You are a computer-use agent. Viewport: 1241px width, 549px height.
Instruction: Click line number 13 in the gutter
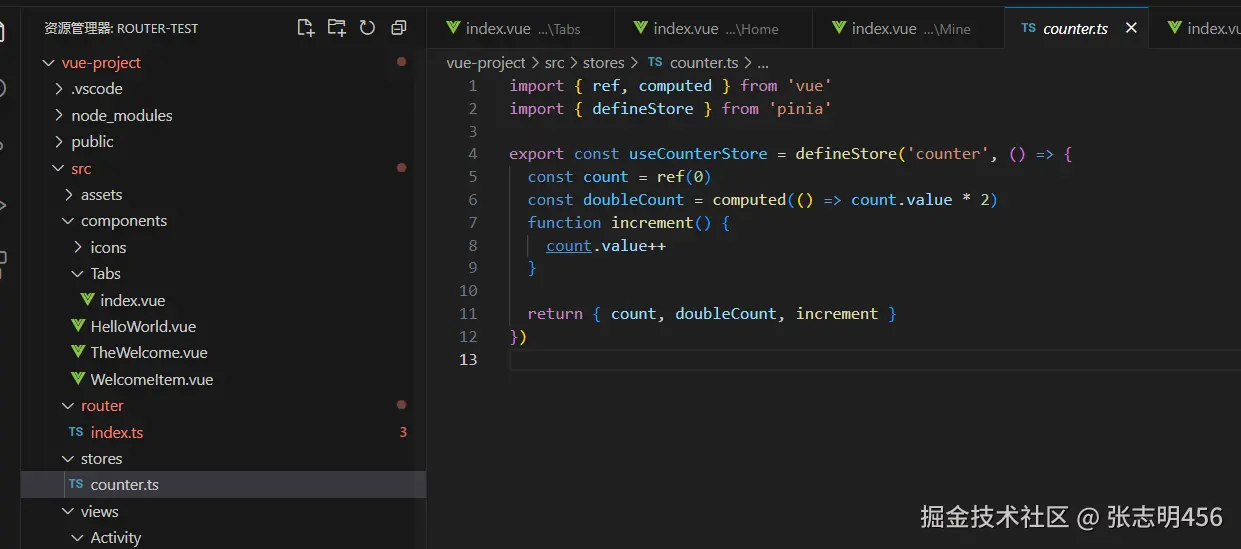click(x=468, y=359)
